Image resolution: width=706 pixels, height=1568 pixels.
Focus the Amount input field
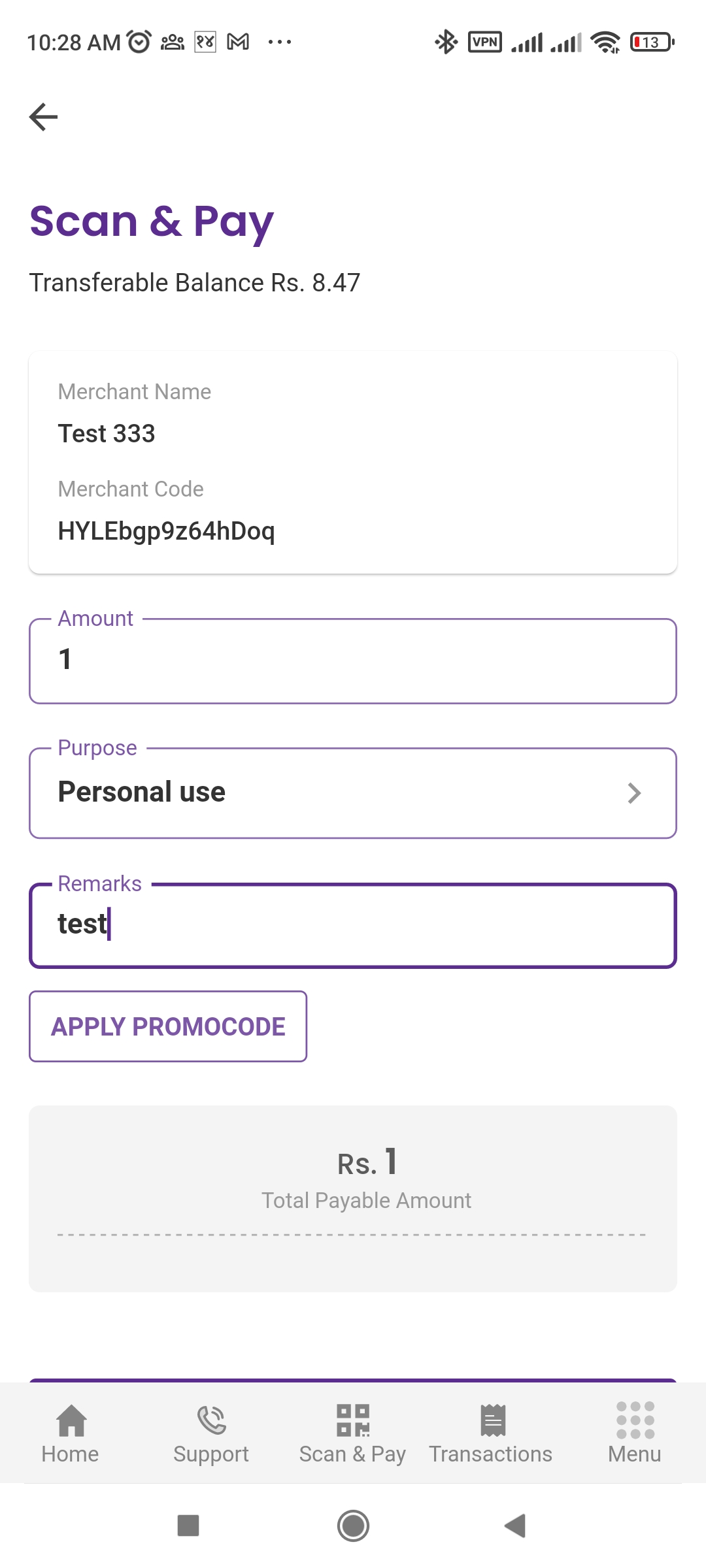[x=353, y=661]
